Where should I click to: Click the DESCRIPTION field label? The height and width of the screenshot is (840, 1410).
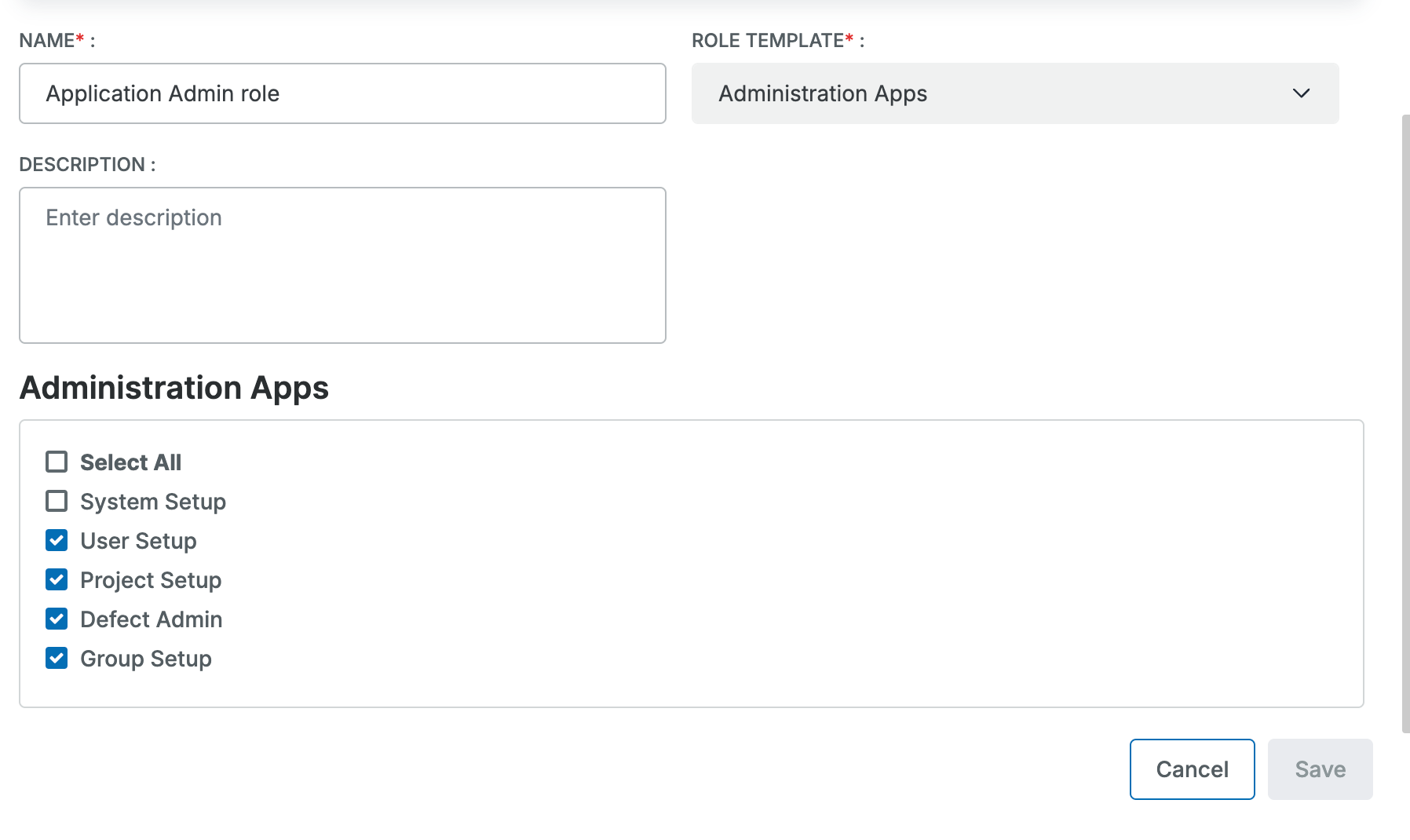click(x=82, y=165)
